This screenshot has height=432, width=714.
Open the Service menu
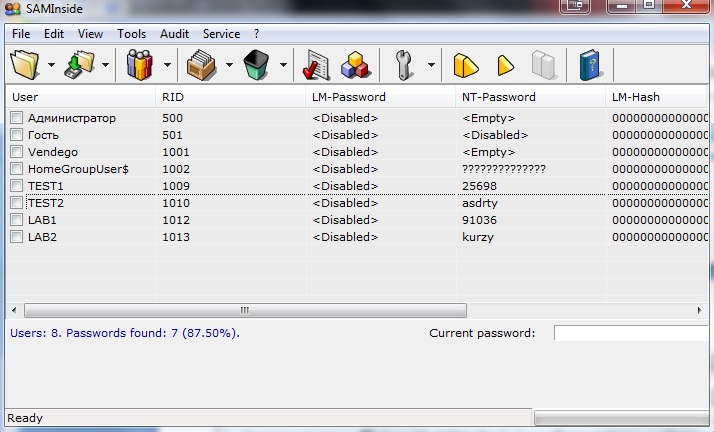tap(221, 34)
